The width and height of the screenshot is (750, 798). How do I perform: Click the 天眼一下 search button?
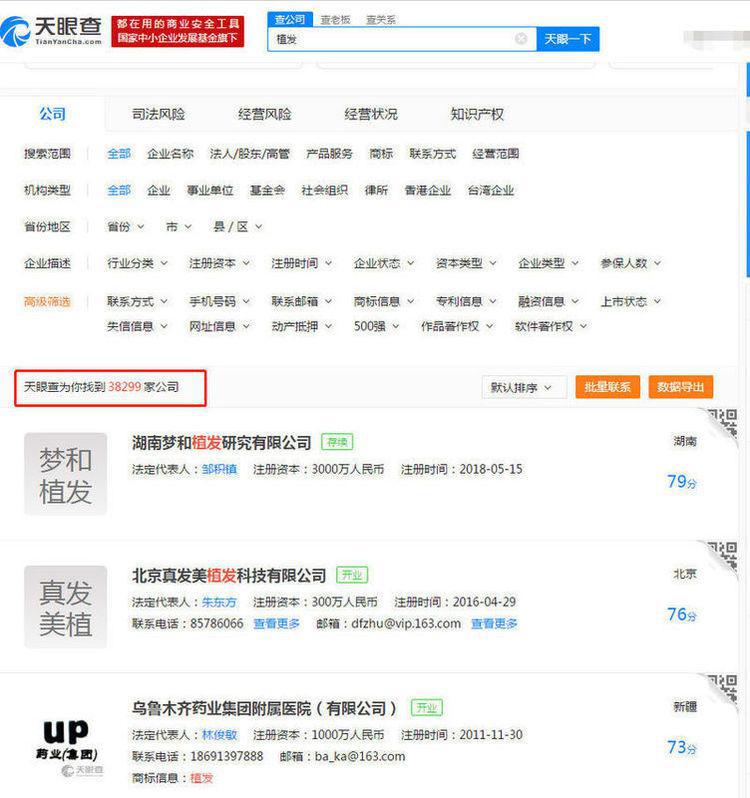click(x=568, y=39)
